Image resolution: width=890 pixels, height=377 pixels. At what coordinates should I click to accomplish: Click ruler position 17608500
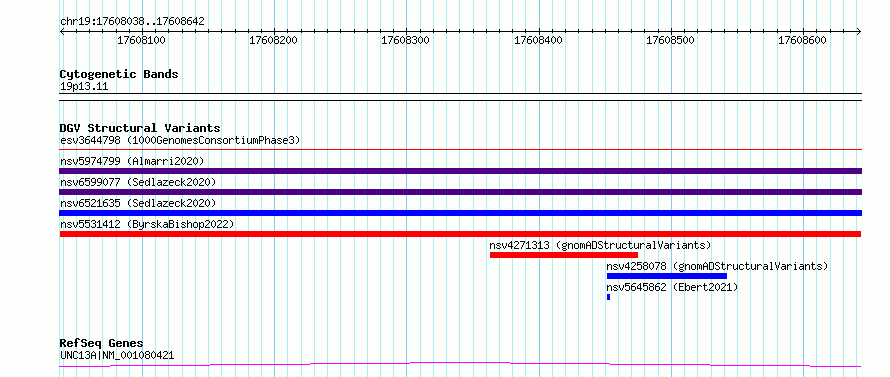(670, 40)
